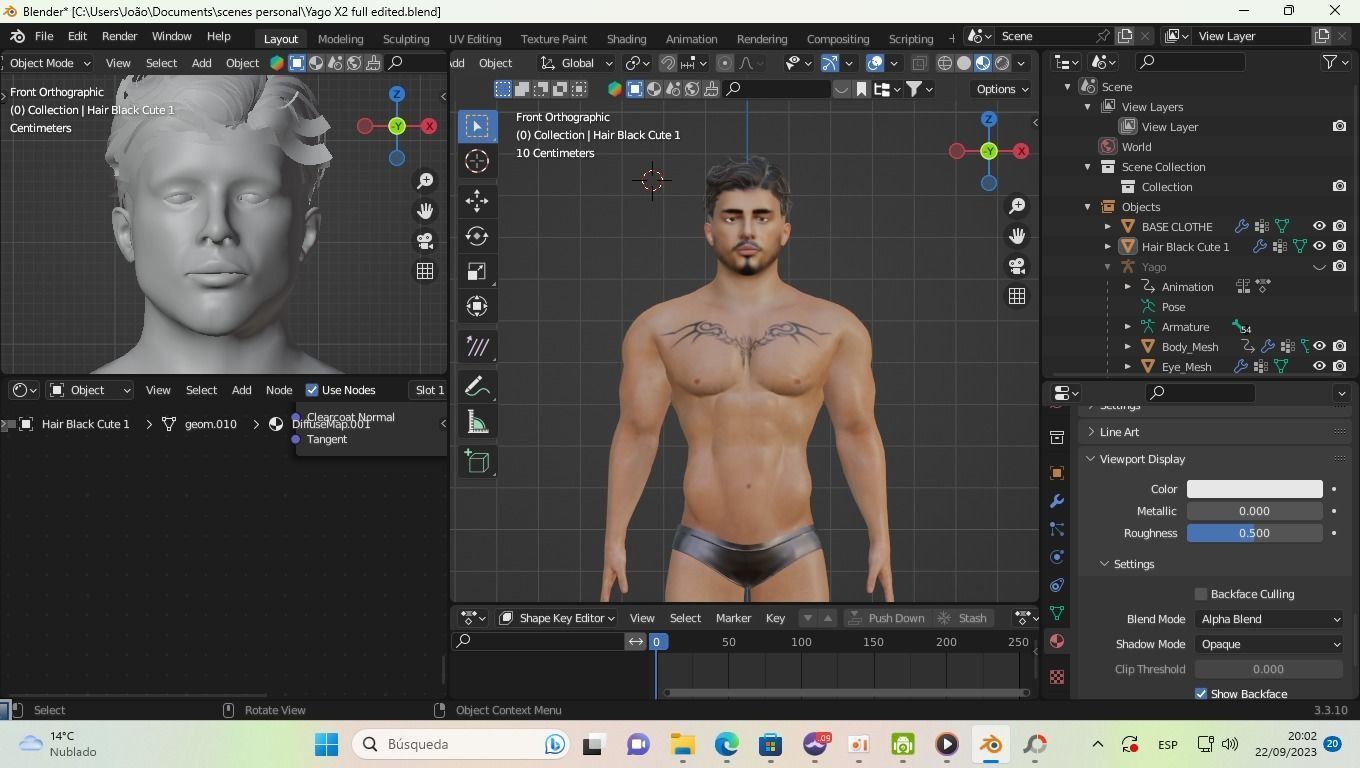
Task: Switch orthographic perspective grid icon in main viewport
Action: [1017, 296]
